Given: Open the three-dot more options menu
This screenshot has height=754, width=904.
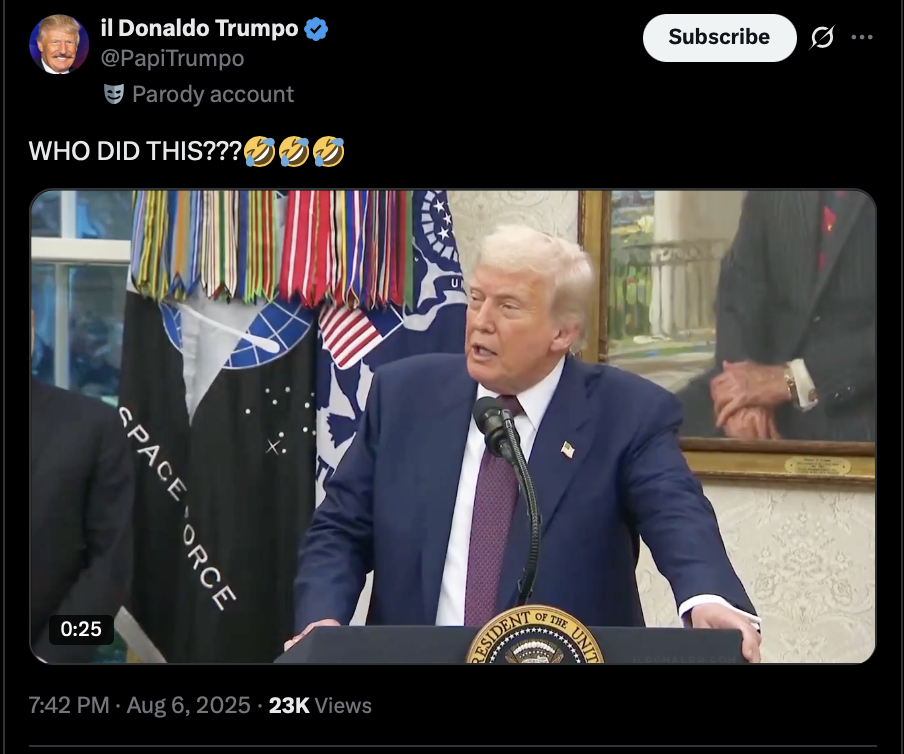Looking at the screenshot, I should [862, 37].
